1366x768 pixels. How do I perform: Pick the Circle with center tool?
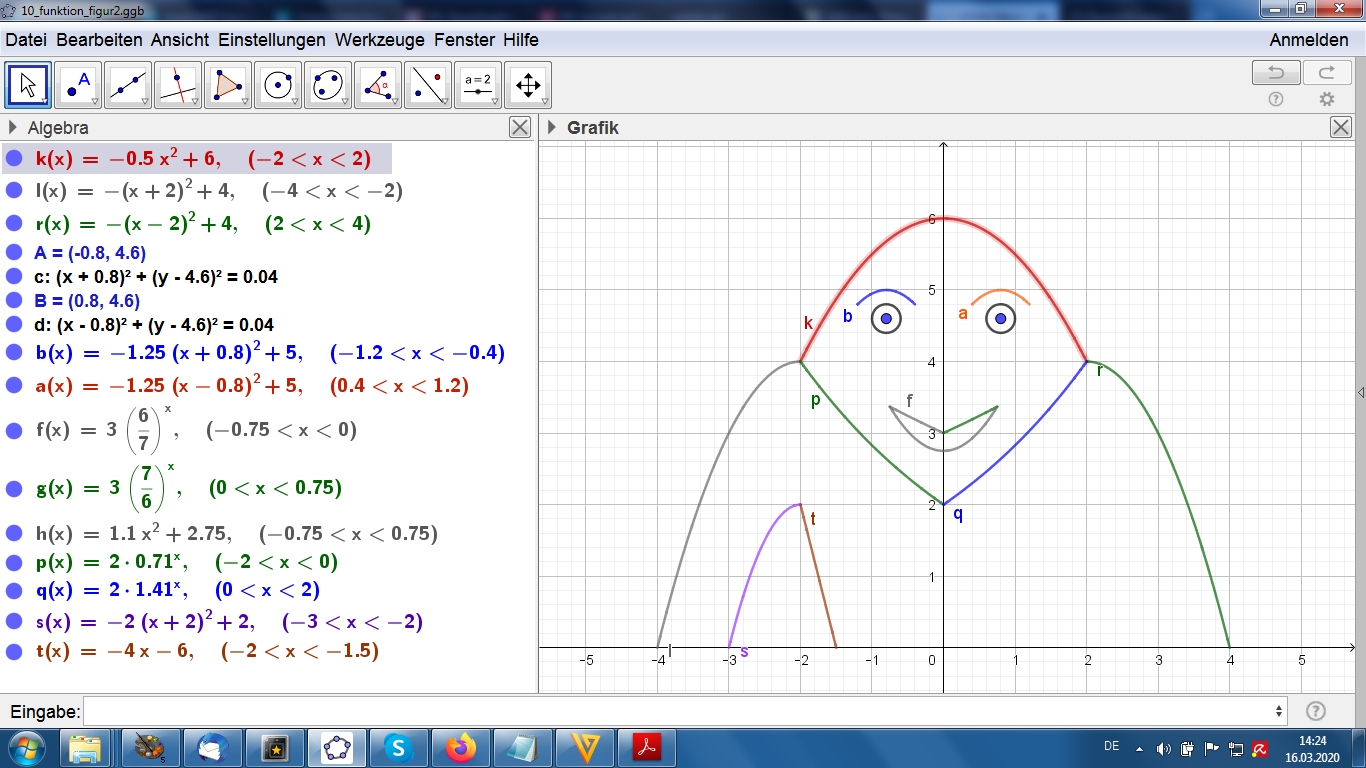(278, 85)
